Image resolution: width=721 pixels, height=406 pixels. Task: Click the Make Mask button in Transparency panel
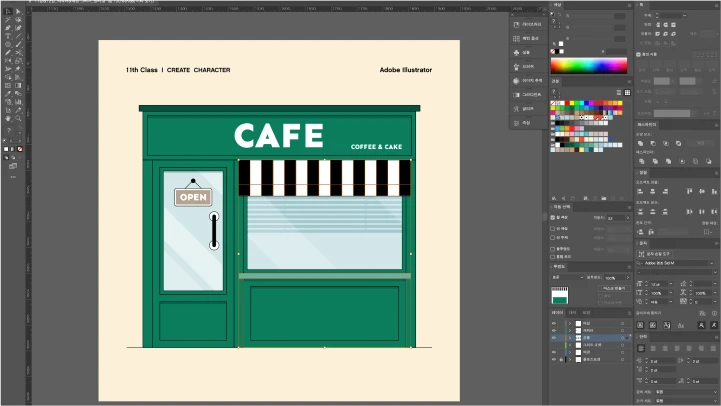(x=614, y=288)
